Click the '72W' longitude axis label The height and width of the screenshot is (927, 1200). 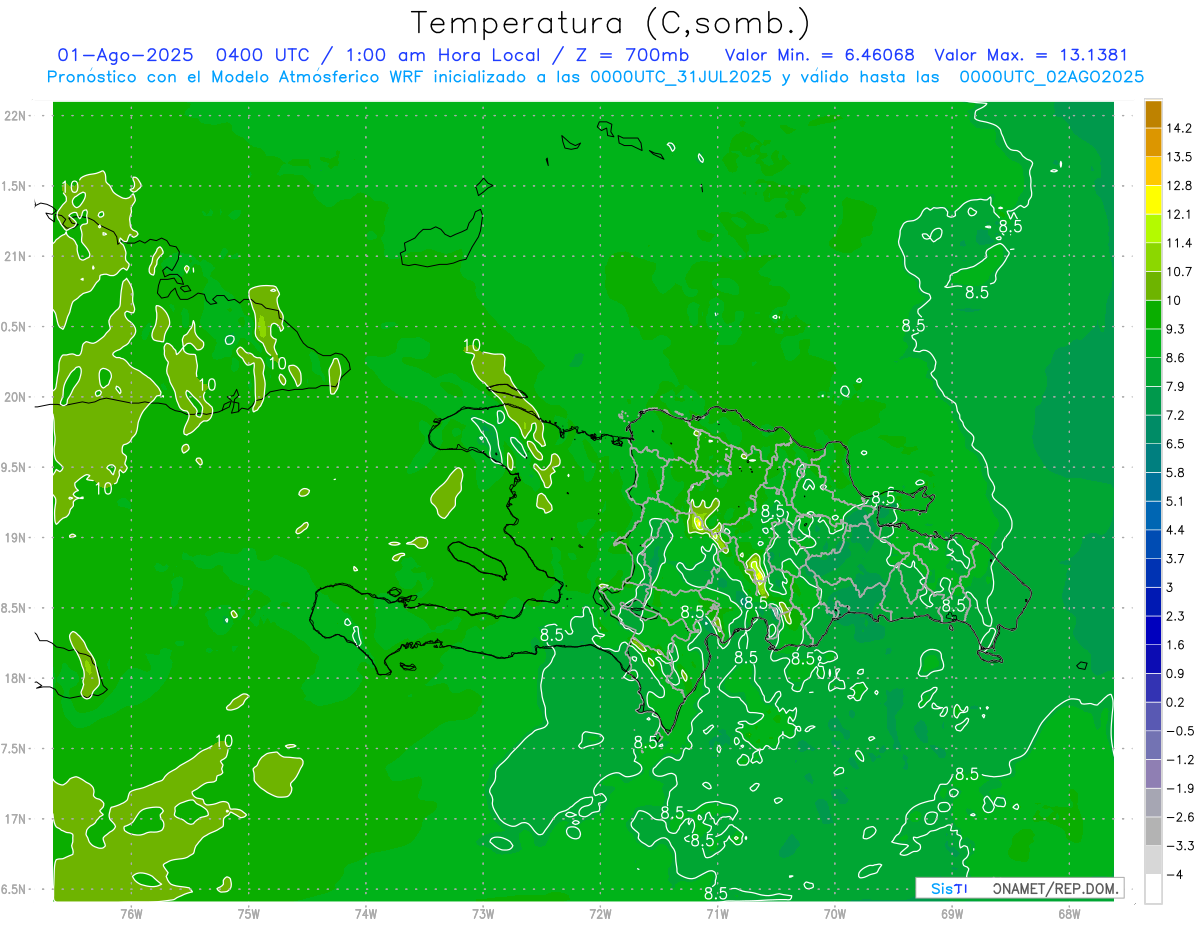click(x=600, y=913)
